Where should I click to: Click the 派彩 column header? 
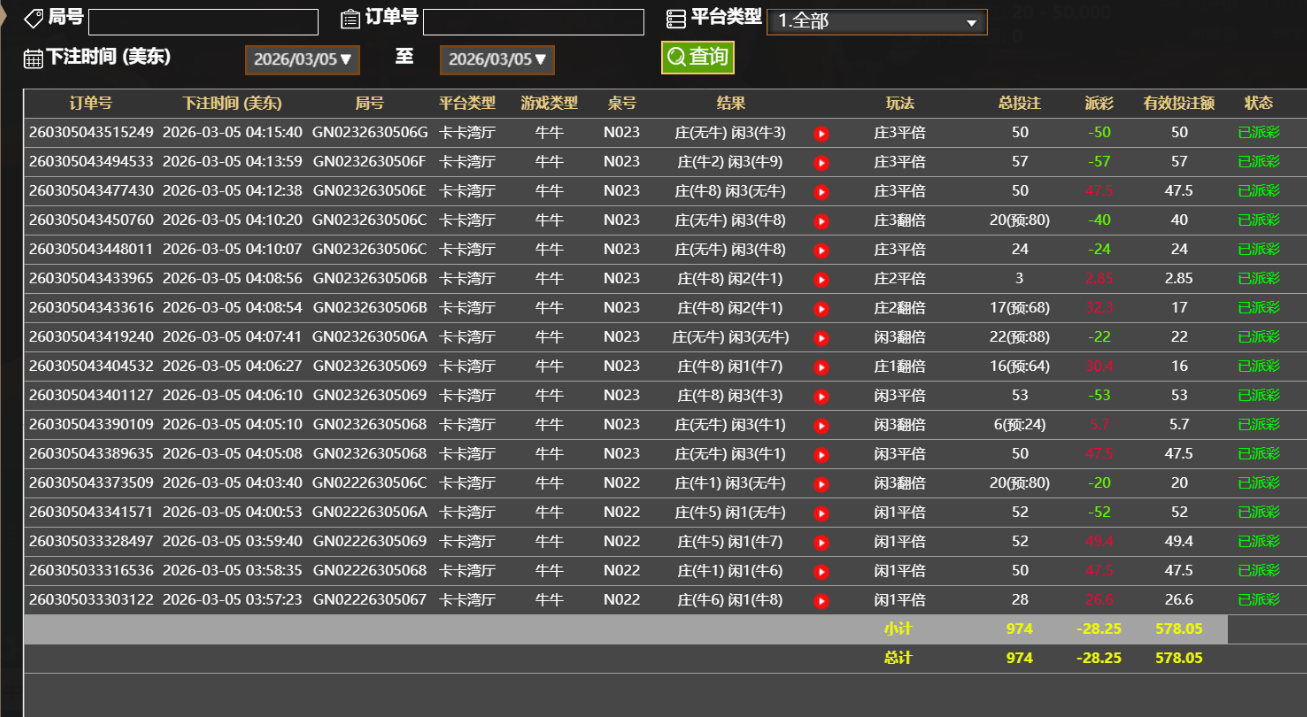coord(1099,103)
